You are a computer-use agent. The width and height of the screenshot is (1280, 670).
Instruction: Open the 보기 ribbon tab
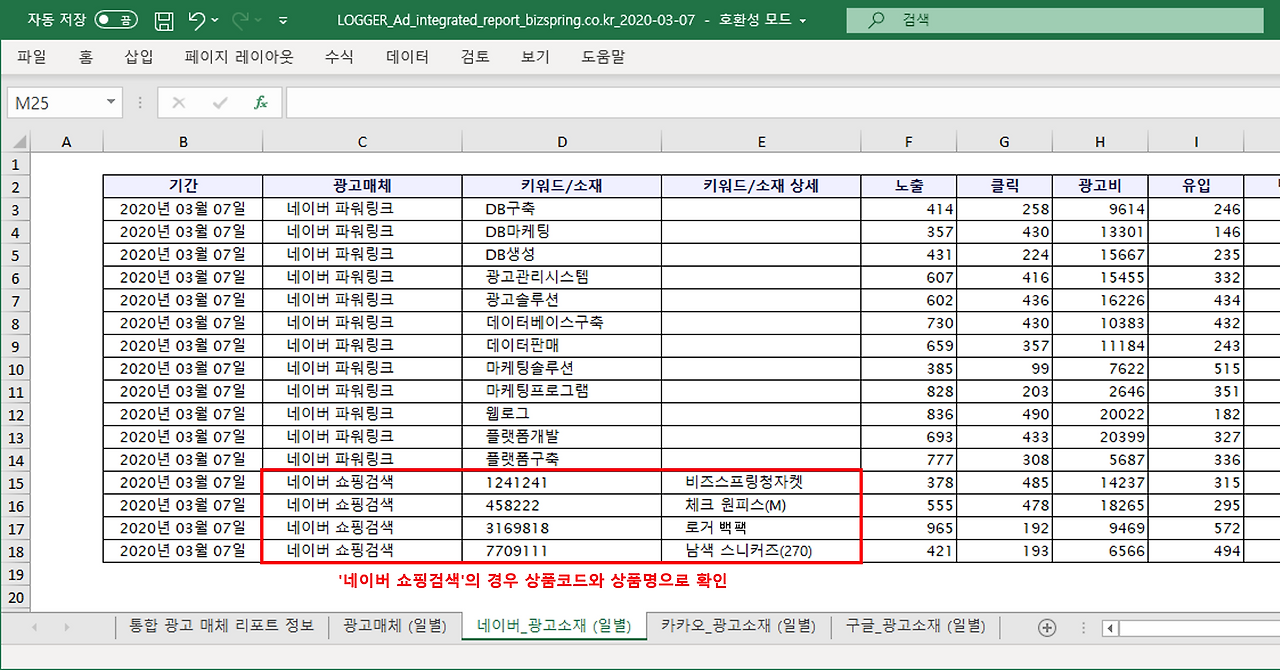click(535, 57)
